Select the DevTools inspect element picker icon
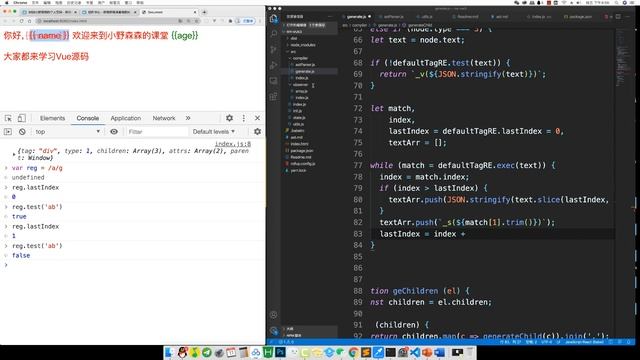This screenshot has height=360, width=640. [x=8, y=118]
